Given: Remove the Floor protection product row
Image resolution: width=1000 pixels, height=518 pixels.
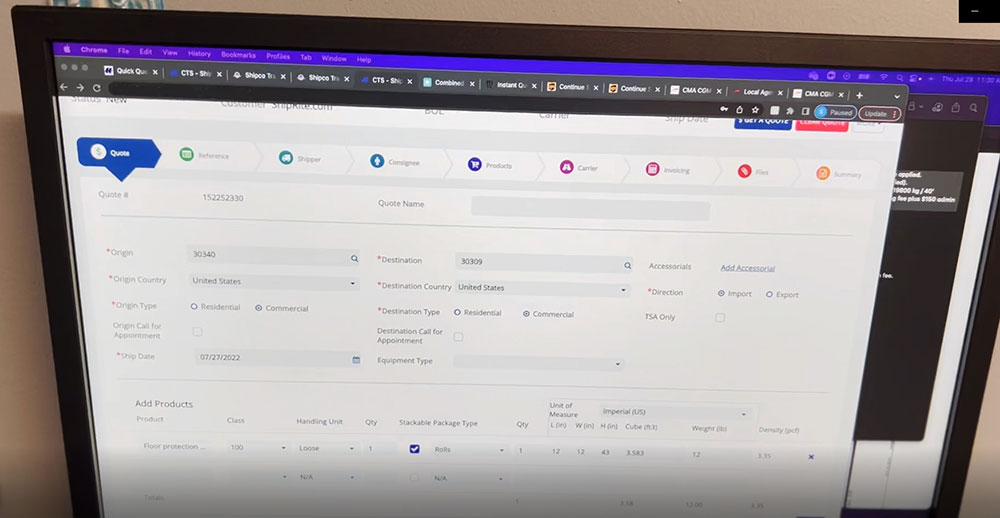Looking at the screenshot, I should click(811, 456).
